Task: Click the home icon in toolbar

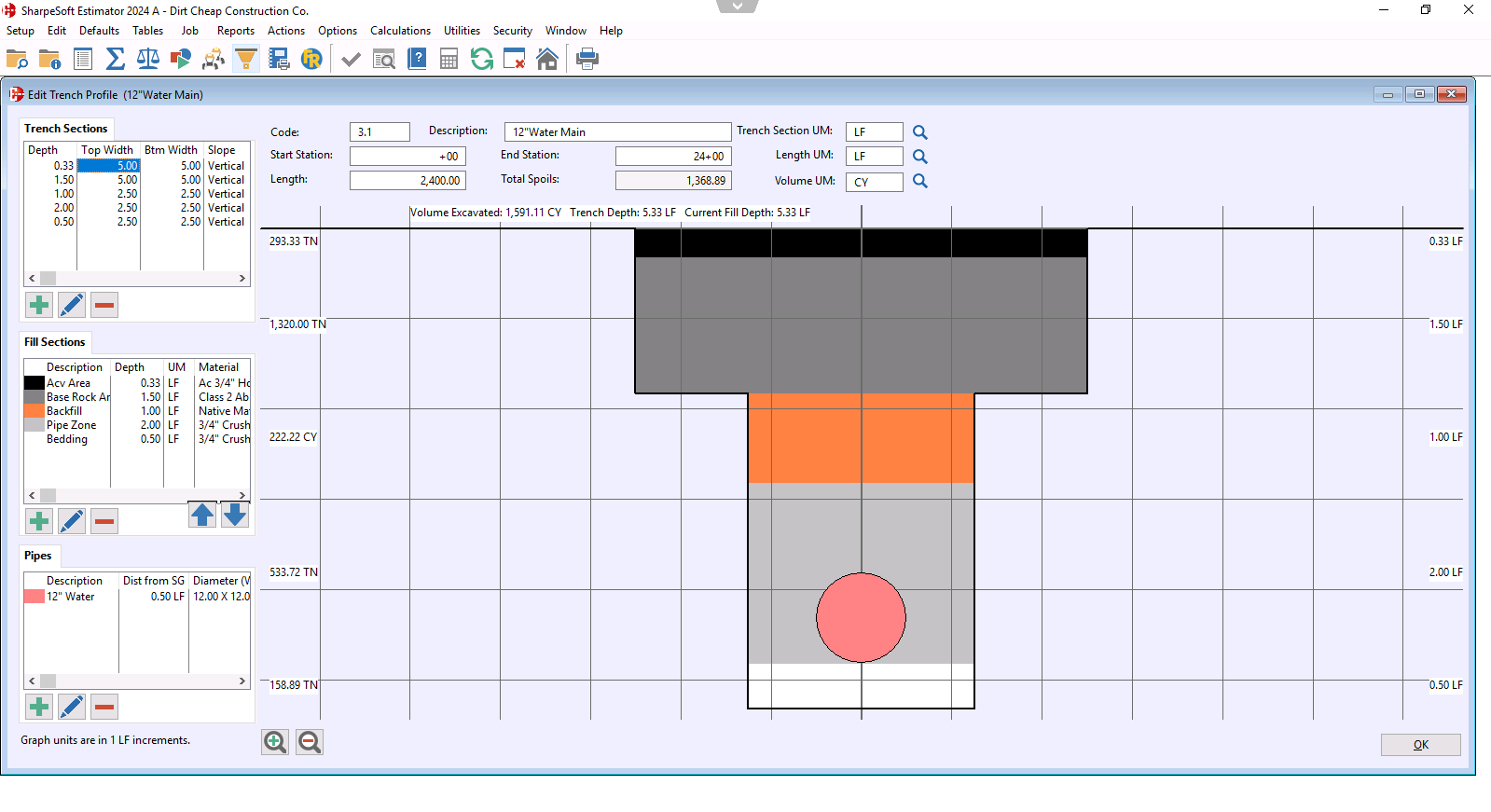Action: [x=547, y=60]
